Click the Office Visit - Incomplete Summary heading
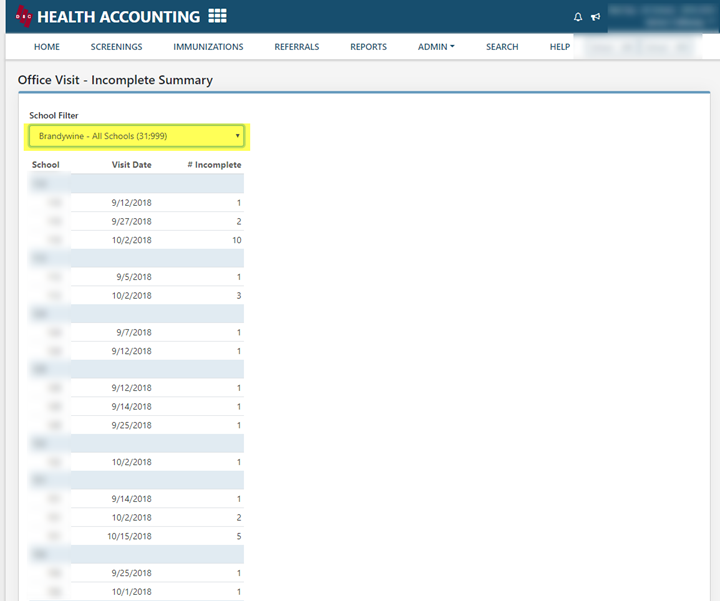The height and width of the screenshot is (601, 720). (115, 80)
